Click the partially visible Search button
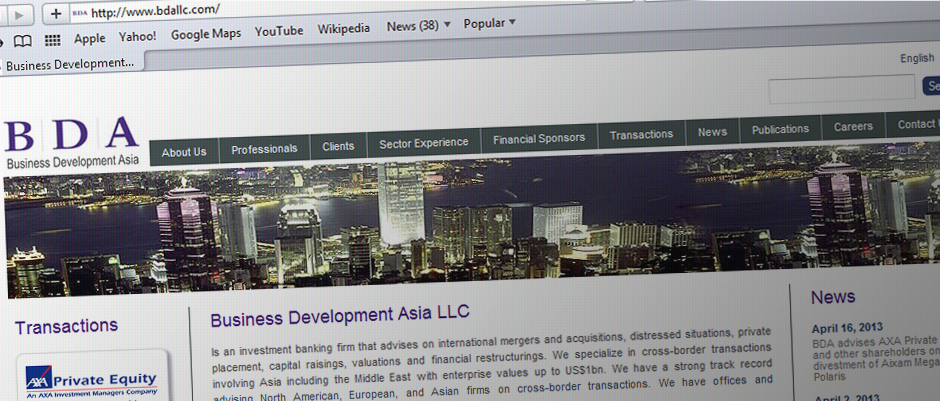 (931, 86)
